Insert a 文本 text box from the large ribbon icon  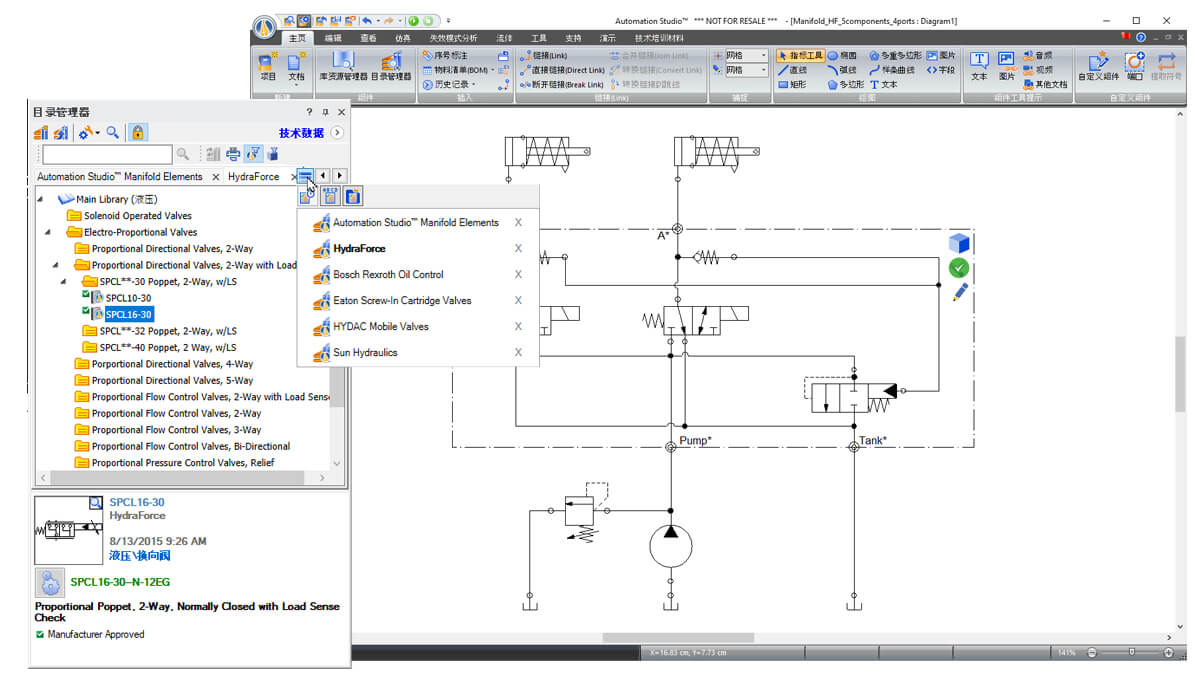click(x=979, y=67)
